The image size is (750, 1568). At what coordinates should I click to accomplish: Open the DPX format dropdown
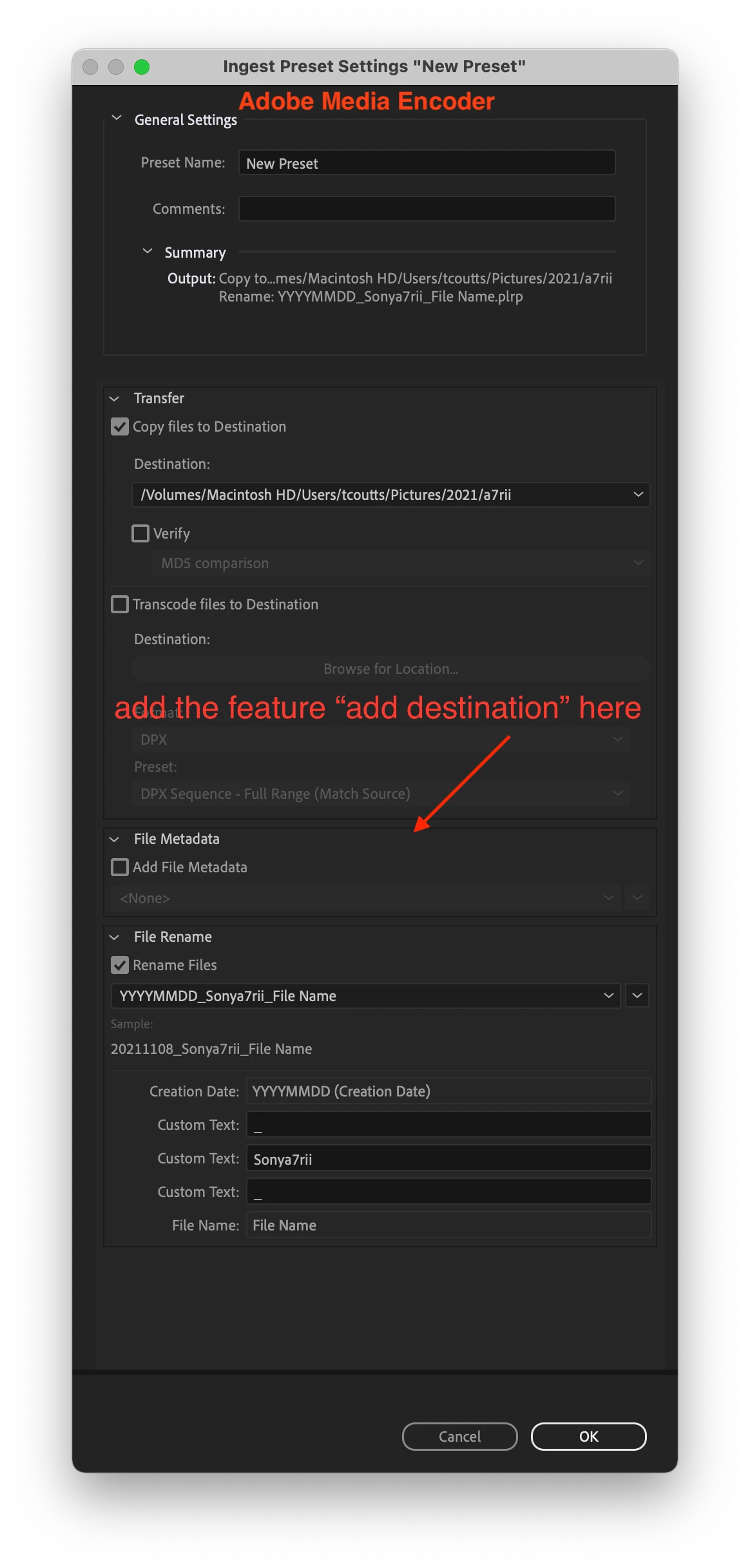coord(381,740)
